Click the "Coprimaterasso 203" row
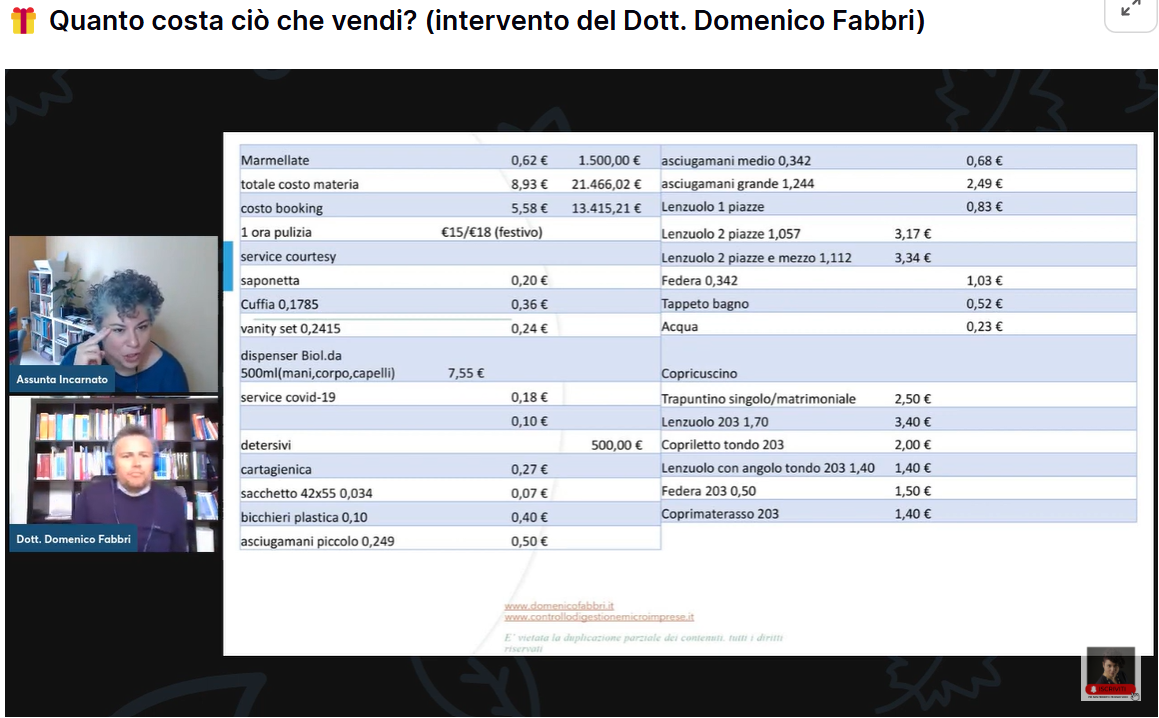The width and height of the screenshot is (1159, 718). pyautogui.click(x=719, y=514)
